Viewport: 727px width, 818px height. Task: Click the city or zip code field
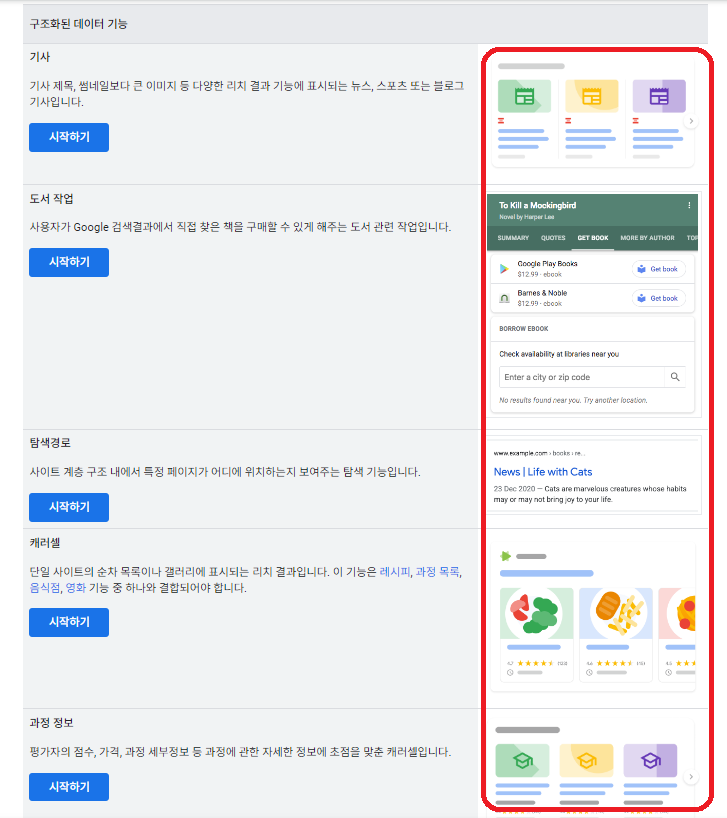tap(581, 377)
